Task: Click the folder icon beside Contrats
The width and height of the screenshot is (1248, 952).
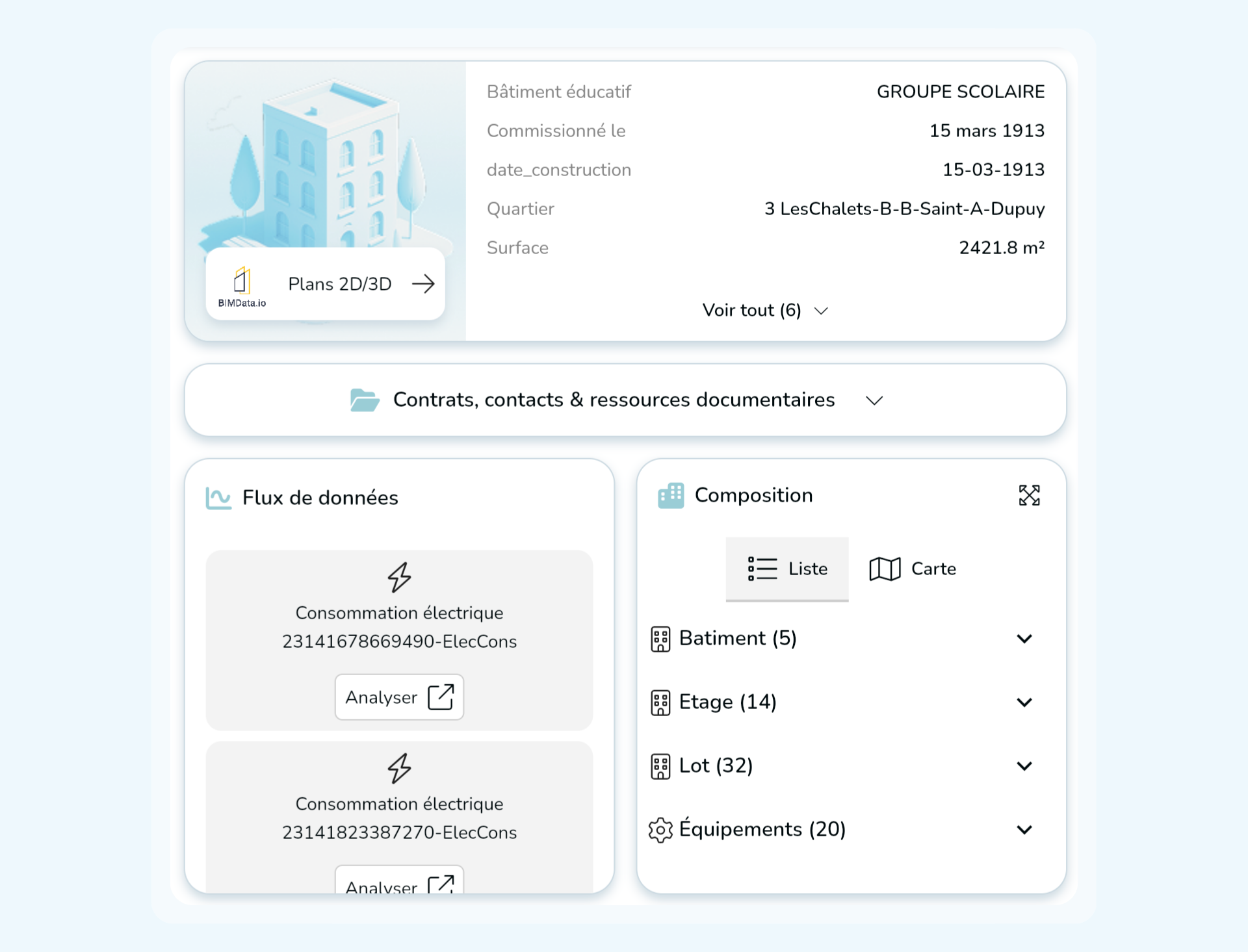Action: click(364, 400)
